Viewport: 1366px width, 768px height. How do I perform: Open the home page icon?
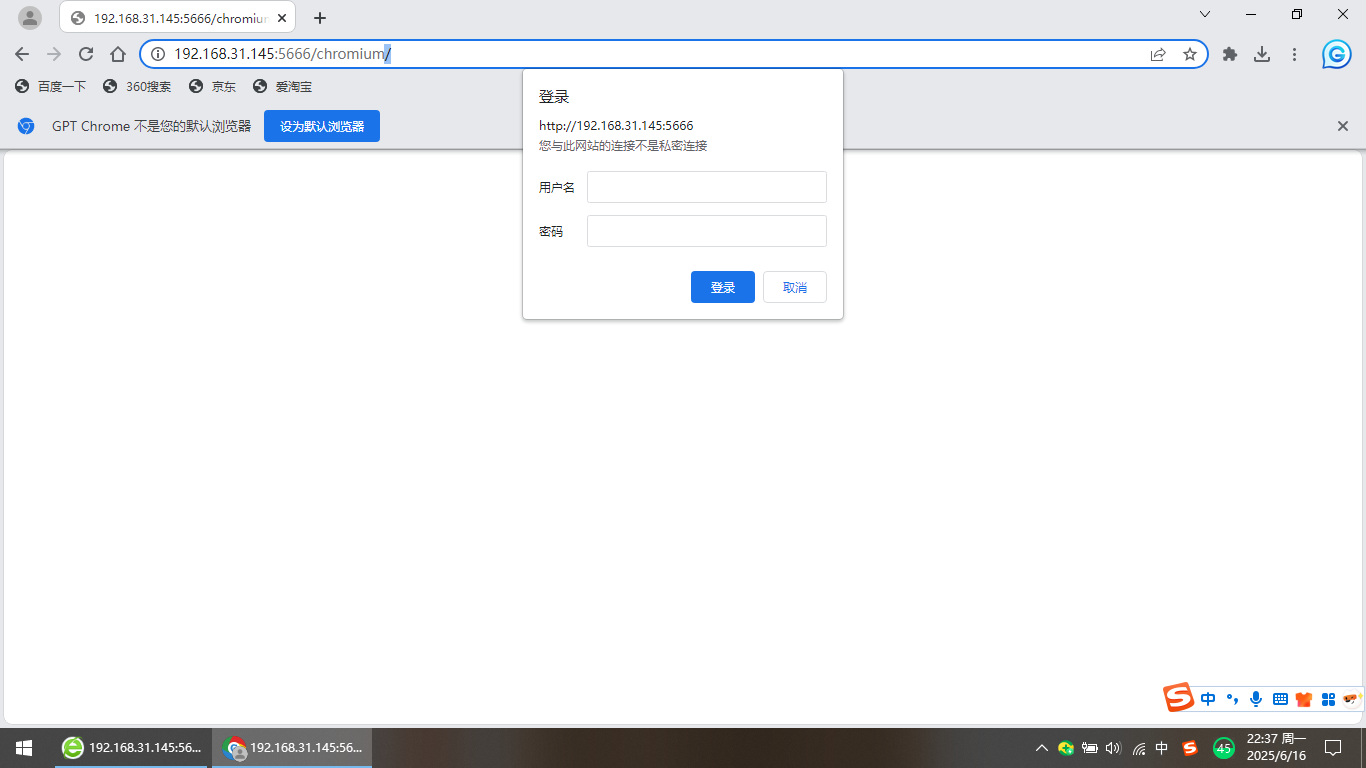pos(118,54)
